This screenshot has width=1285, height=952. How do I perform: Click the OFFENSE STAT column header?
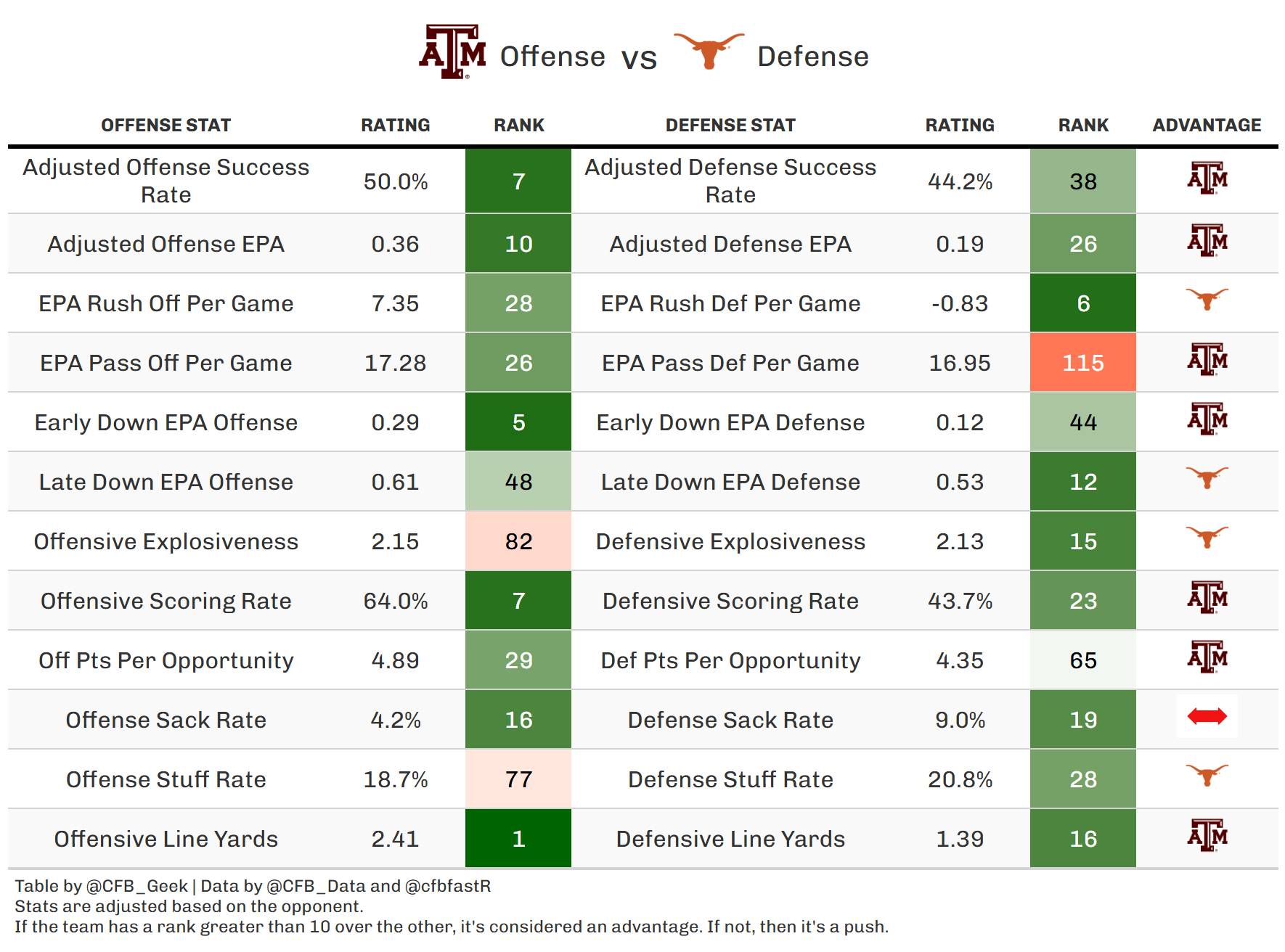tap(166, 126)
